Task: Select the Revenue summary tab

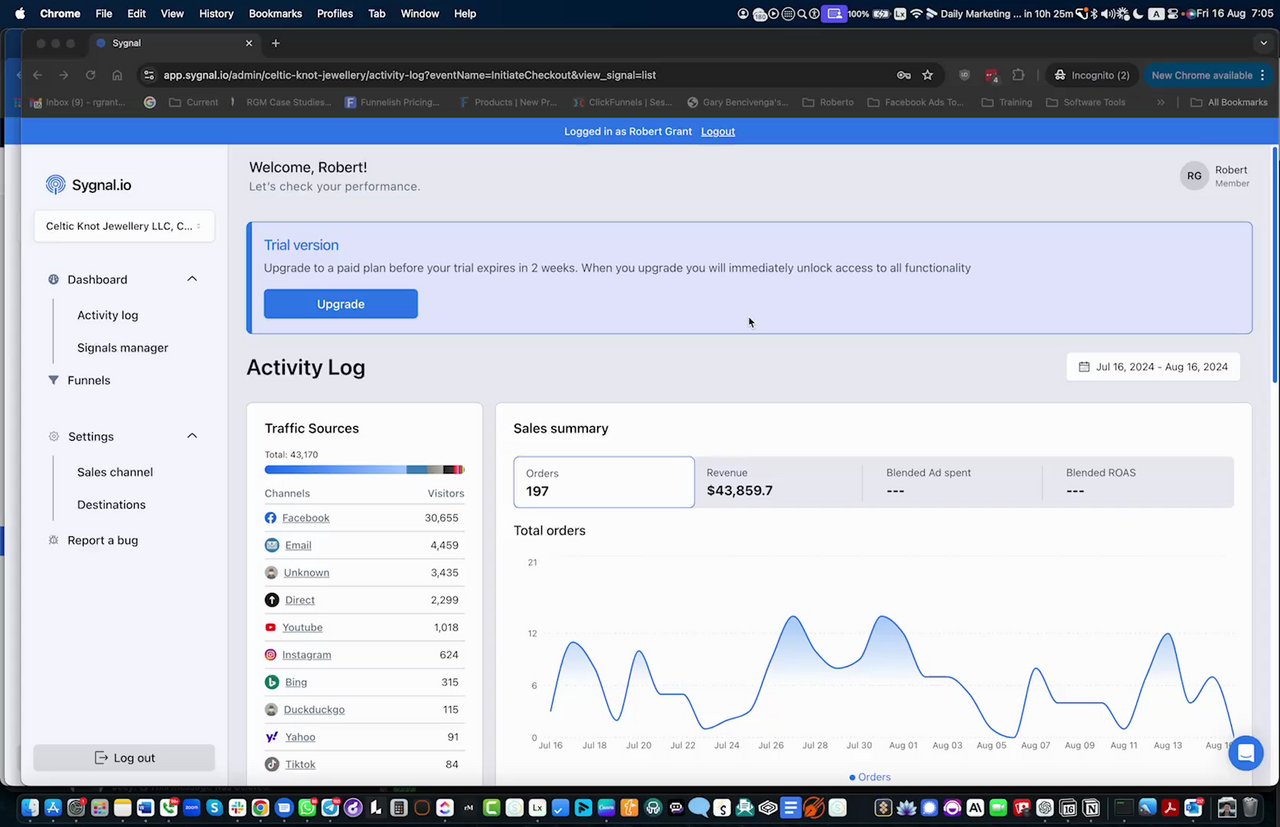Action: 778,482
